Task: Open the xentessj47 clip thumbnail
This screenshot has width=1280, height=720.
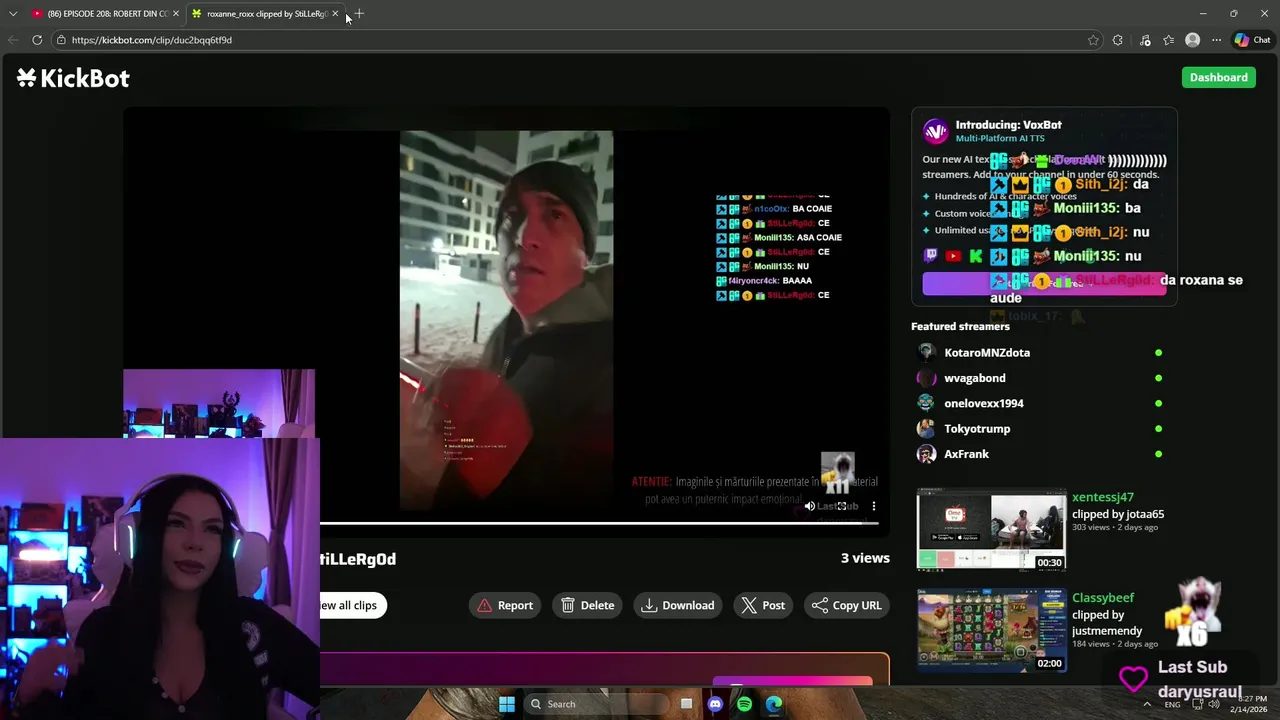Action: [991, 529]
